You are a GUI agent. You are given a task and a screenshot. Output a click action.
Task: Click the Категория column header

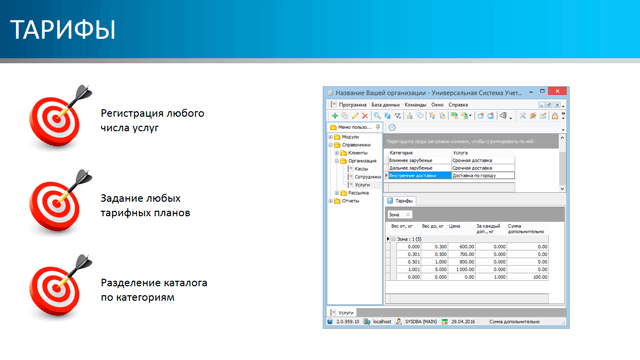pos(418,153)
